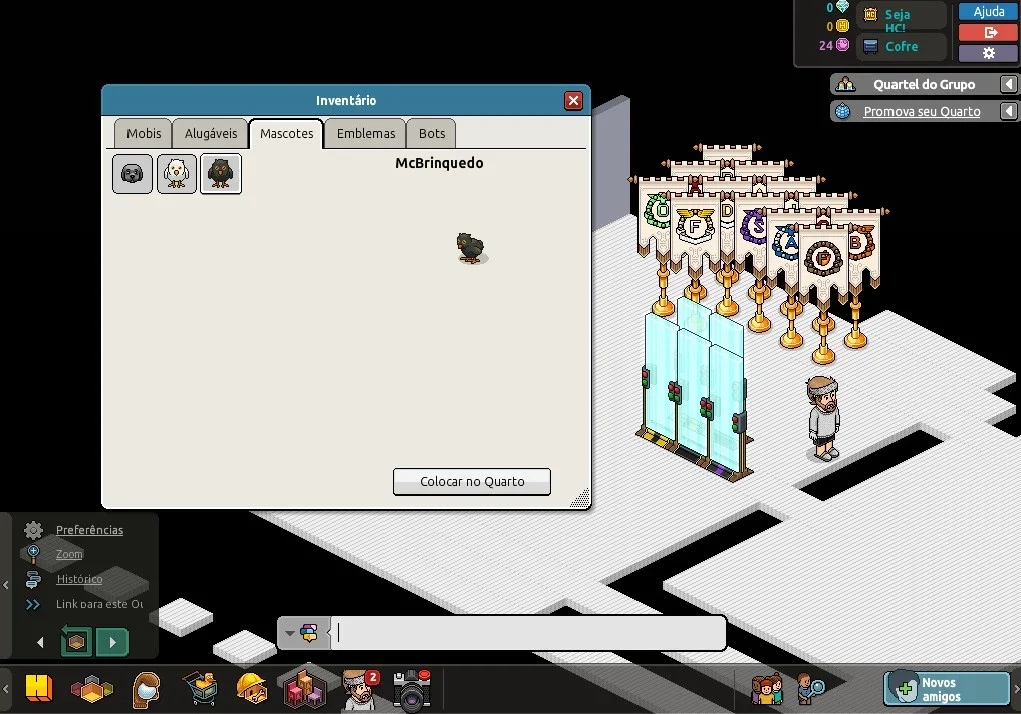
Task: Click the room thumbnail button
Action: 76,642
